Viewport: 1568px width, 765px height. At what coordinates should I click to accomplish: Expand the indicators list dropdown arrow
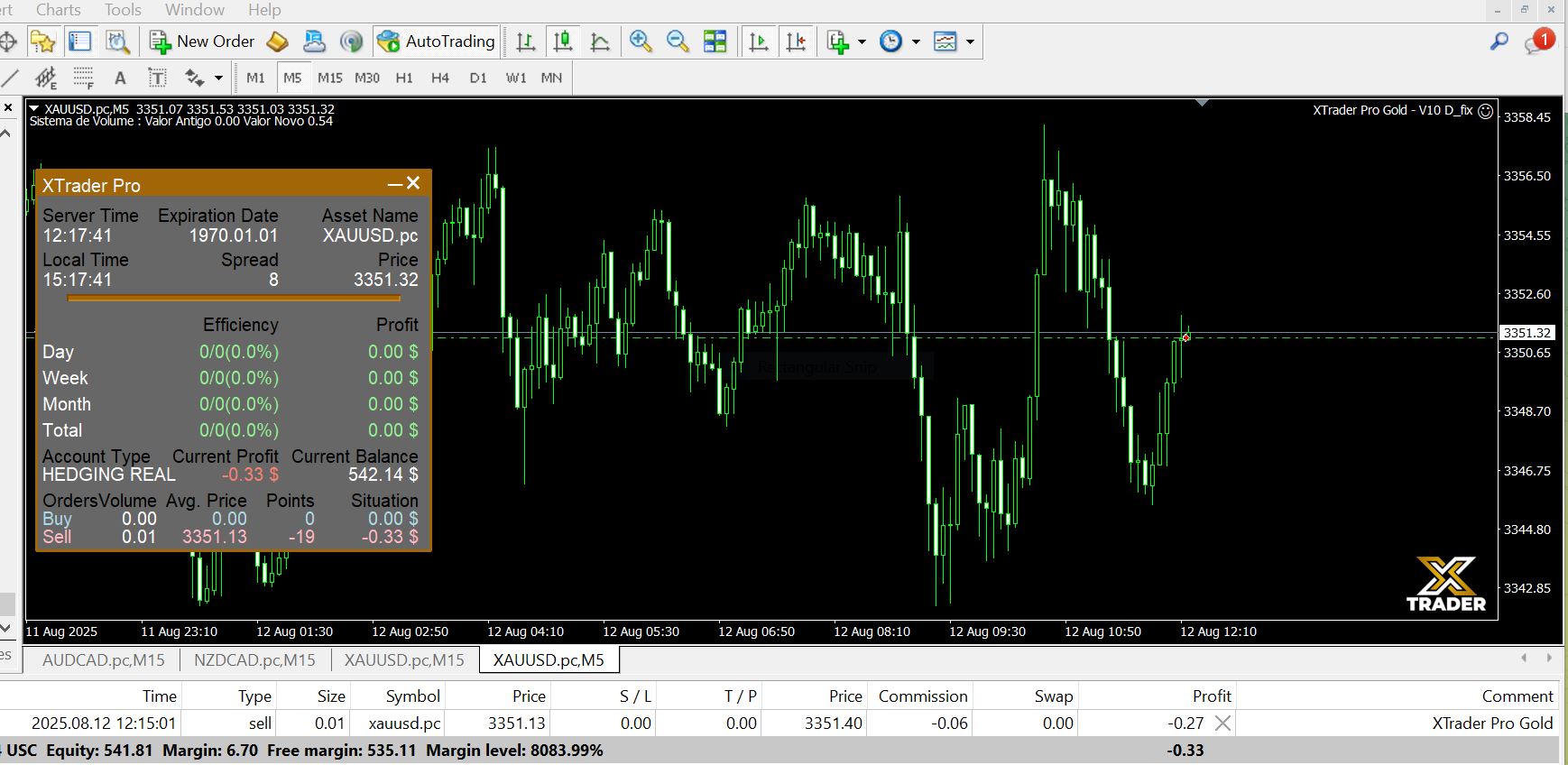(x=862, y=41)
